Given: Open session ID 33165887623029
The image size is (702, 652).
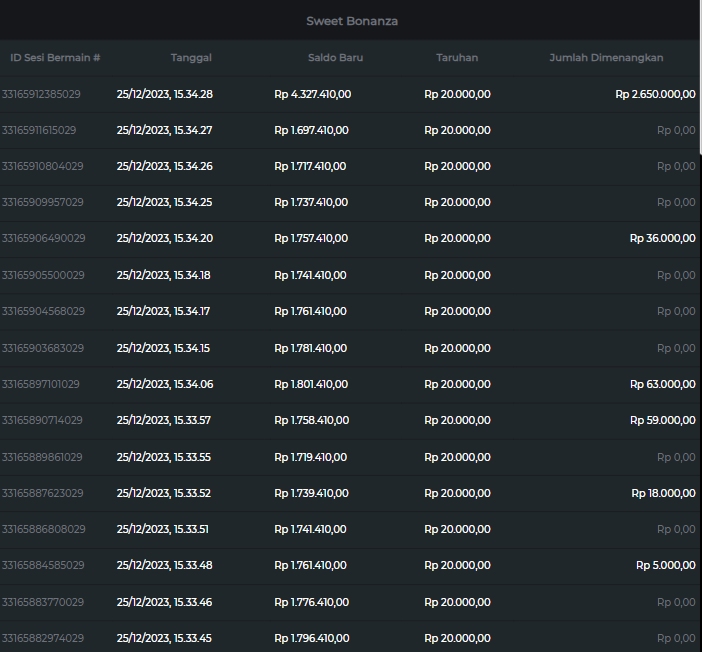Looking at the screenshot, I should (x=43, y=493).
